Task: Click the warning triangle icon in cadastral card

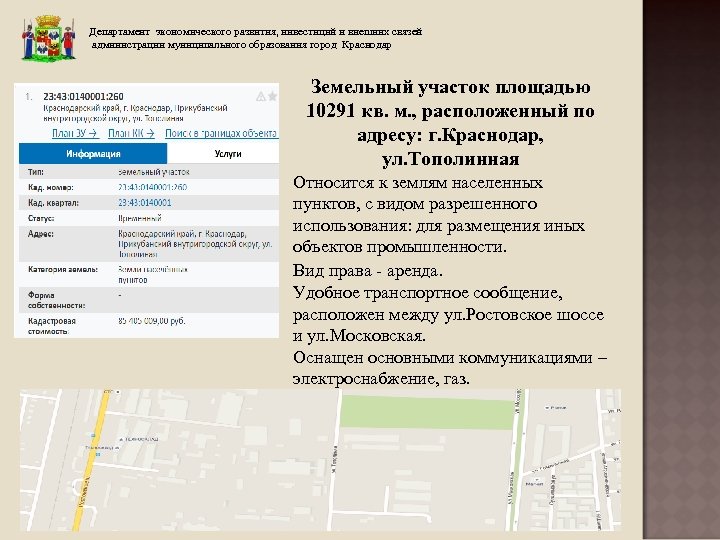Action: [x=261, y=96]
